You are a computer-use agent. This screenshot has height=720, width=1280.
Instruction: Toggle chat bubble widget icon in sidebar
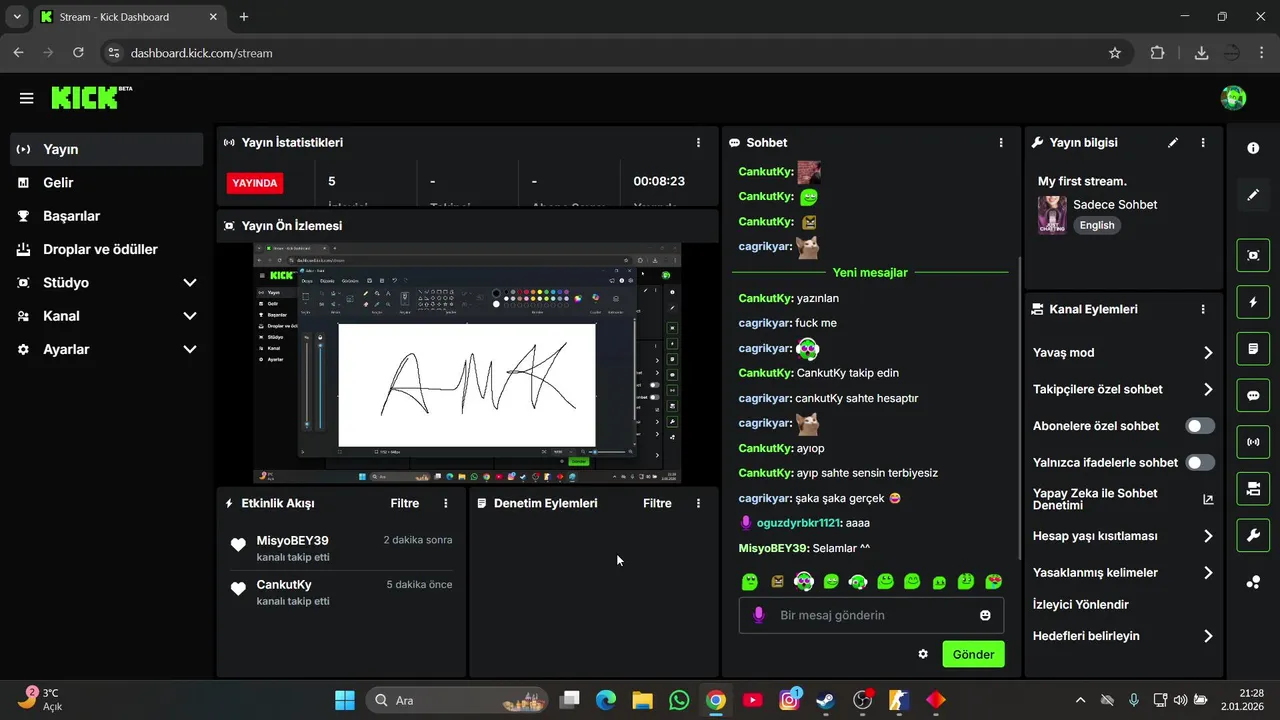tap(1253, 395)
